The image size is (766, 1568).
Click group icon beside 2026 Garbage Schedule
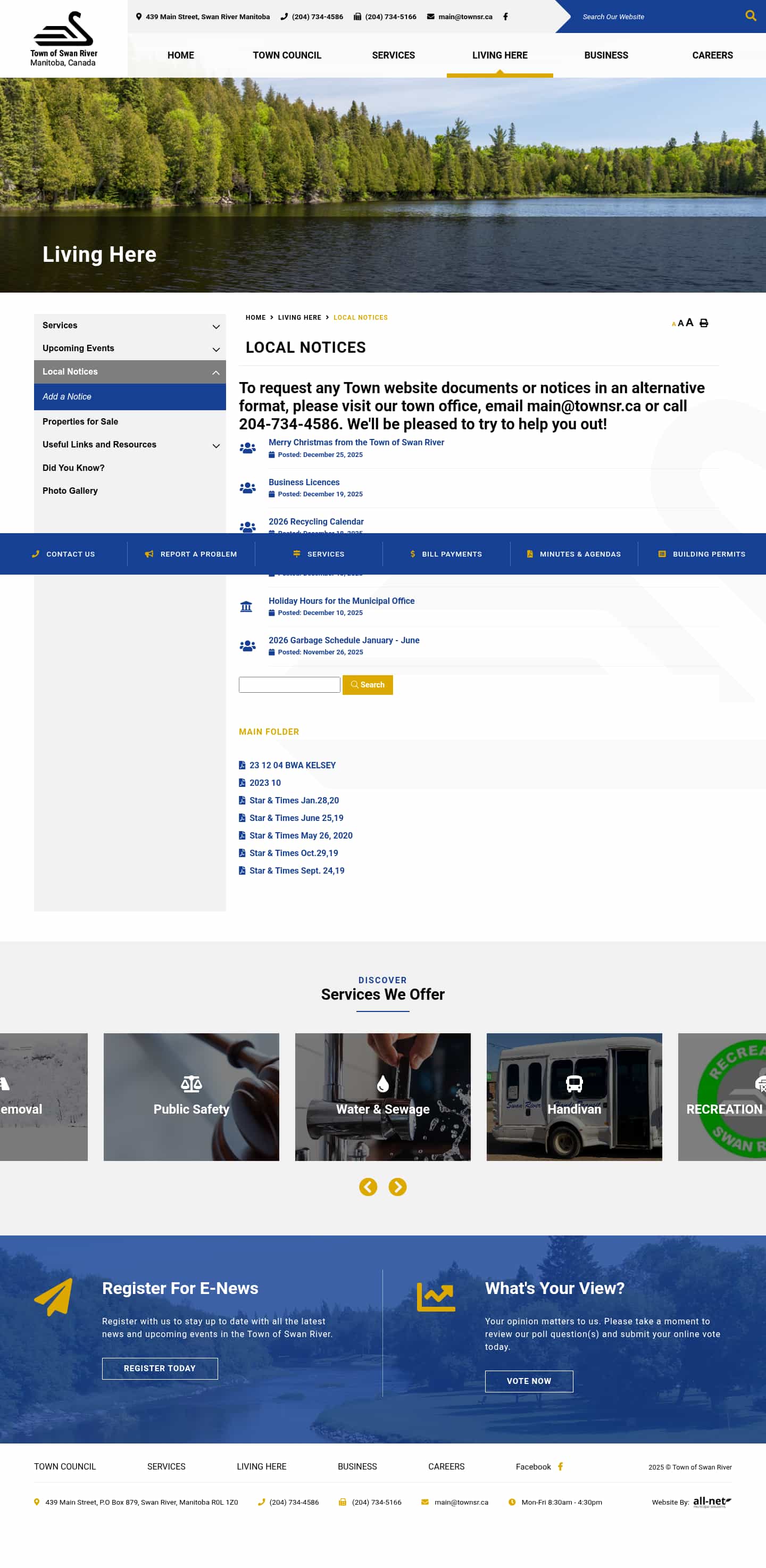click(x=247, y=646)
